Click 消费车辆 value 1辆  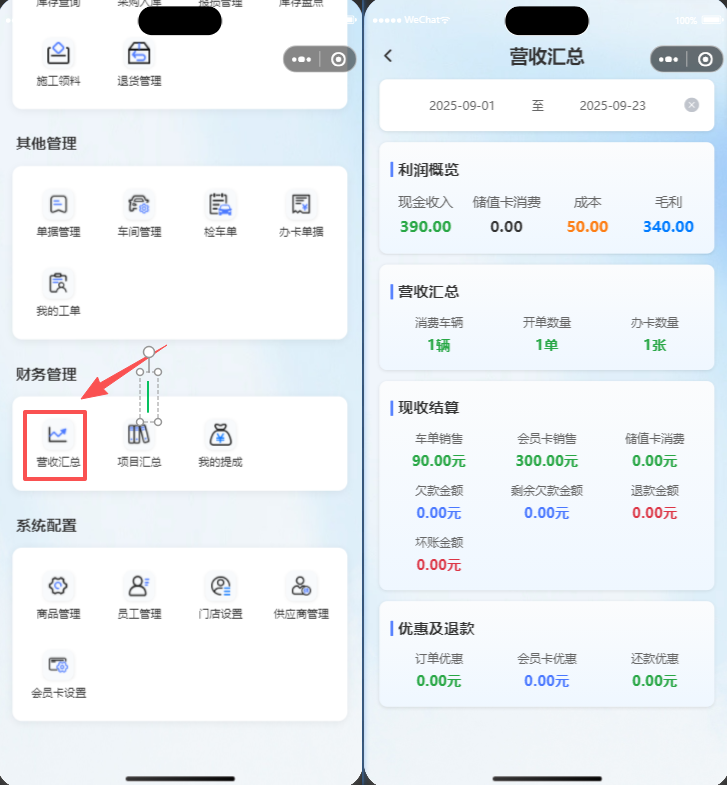pyautogui.click(x=439, y=345)
